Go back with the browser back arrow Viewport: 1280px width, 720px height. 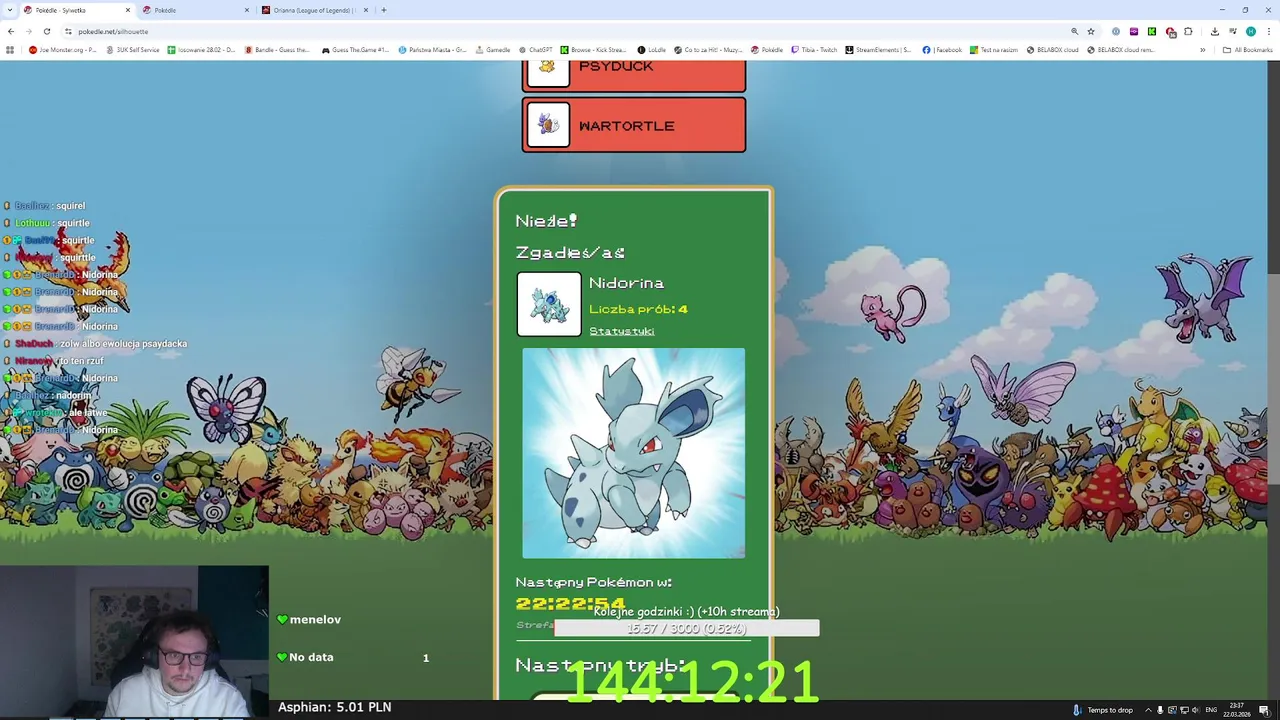[x=11, y=31]
